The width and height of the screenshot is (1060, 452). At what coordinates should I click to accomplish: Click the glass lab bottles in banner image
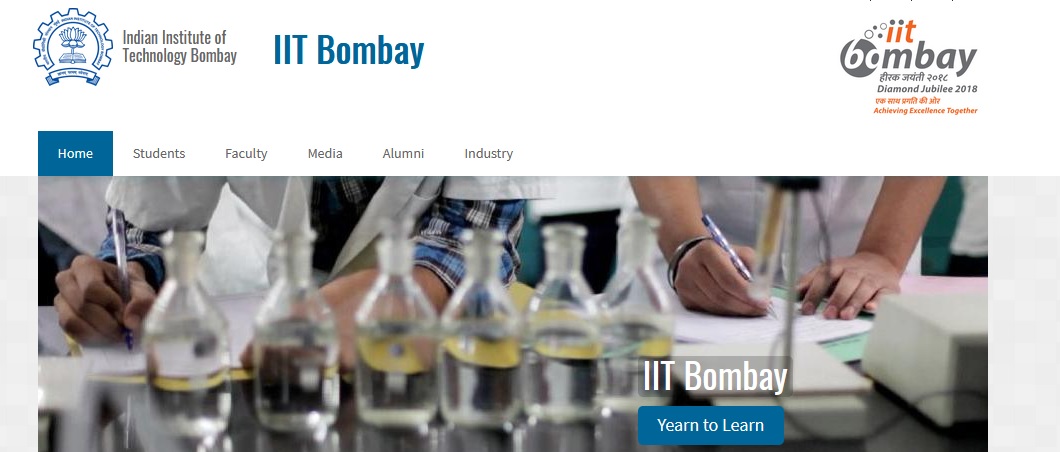pos(406,331)
